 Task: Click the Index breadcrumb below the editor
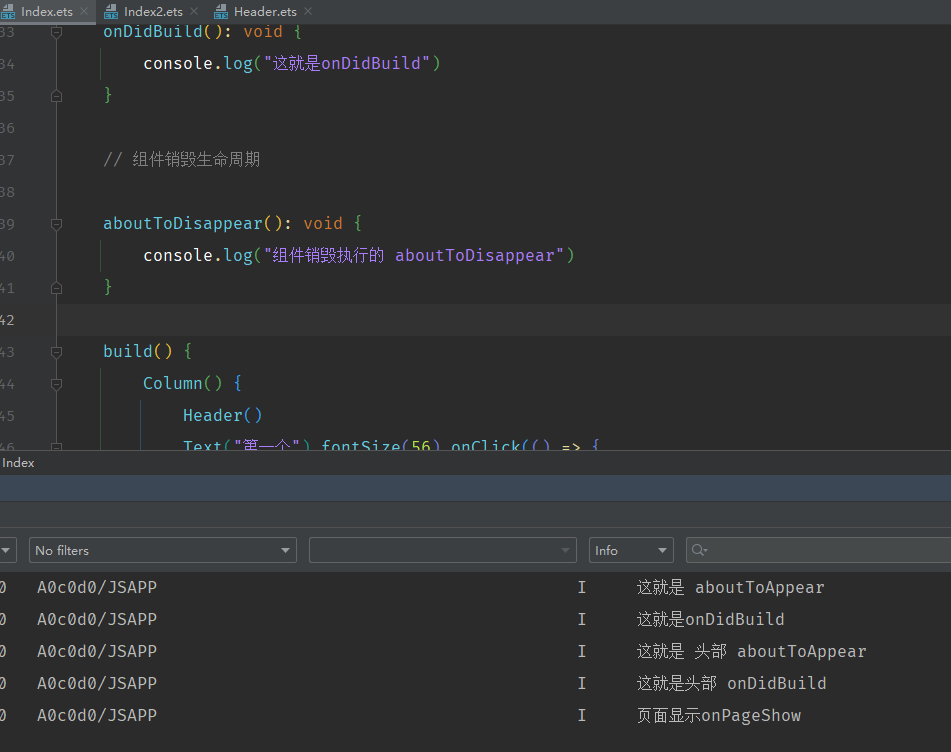(18, 463)
